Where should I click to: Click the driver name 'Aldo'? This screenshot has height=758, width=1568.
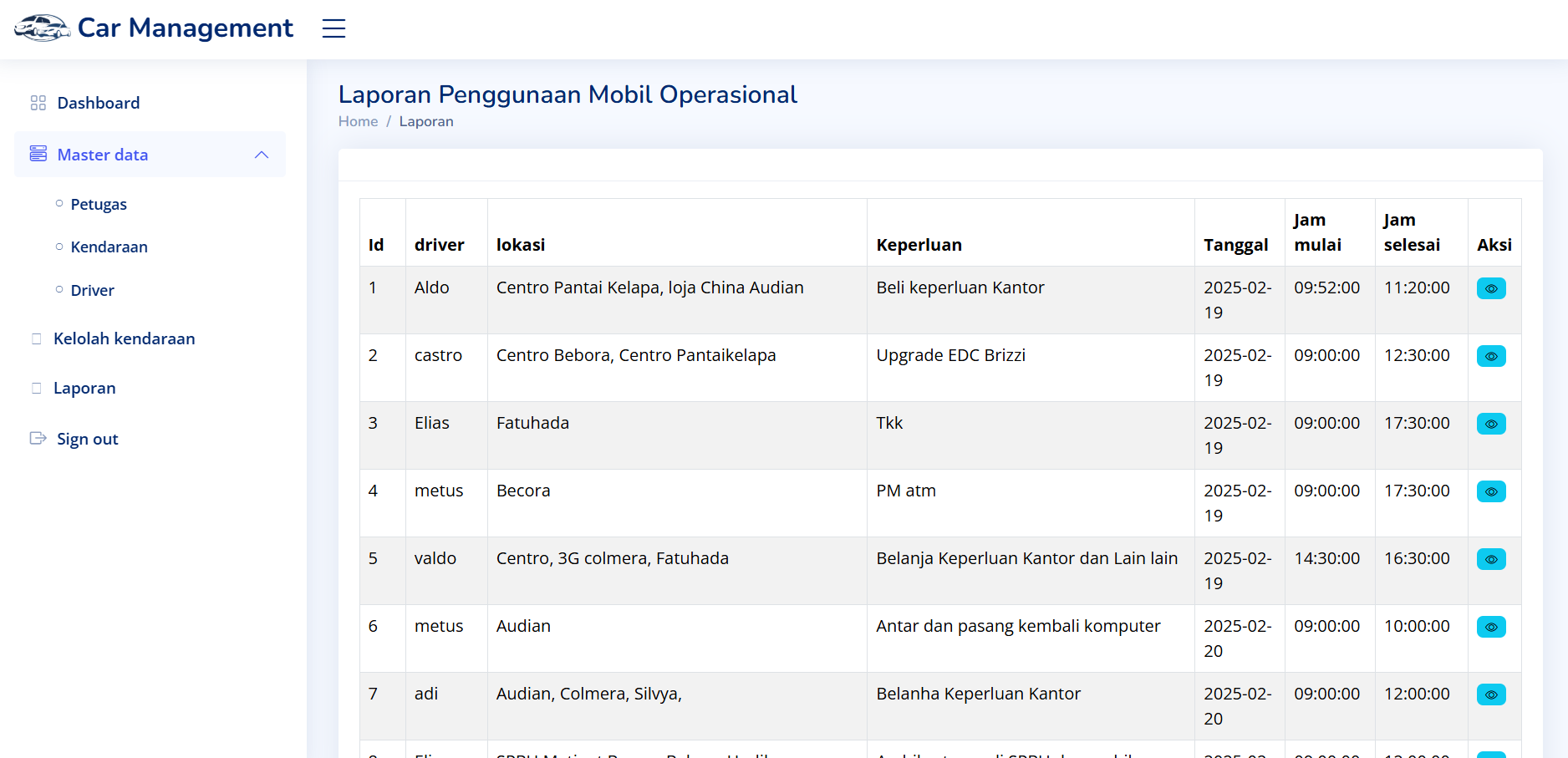(x=431, y=287)
